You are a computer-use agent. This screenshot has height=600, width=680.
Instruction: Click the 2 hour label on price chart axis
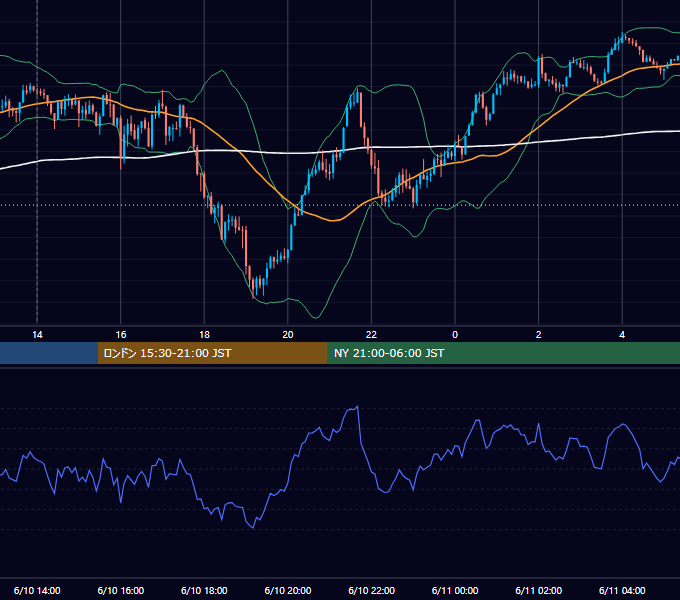pos(538,335)
